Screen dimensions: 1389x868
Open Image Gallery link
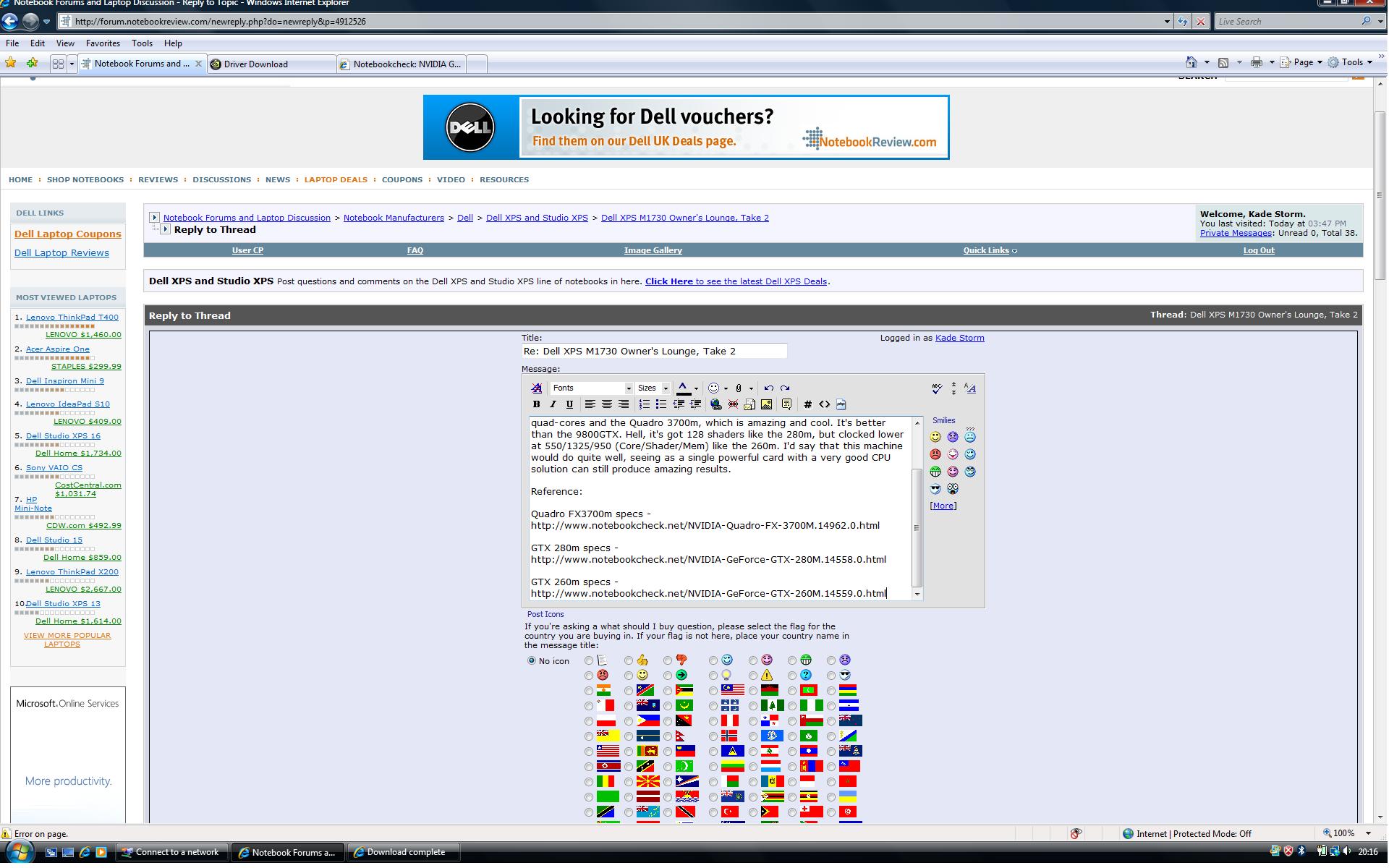(653, 250)
